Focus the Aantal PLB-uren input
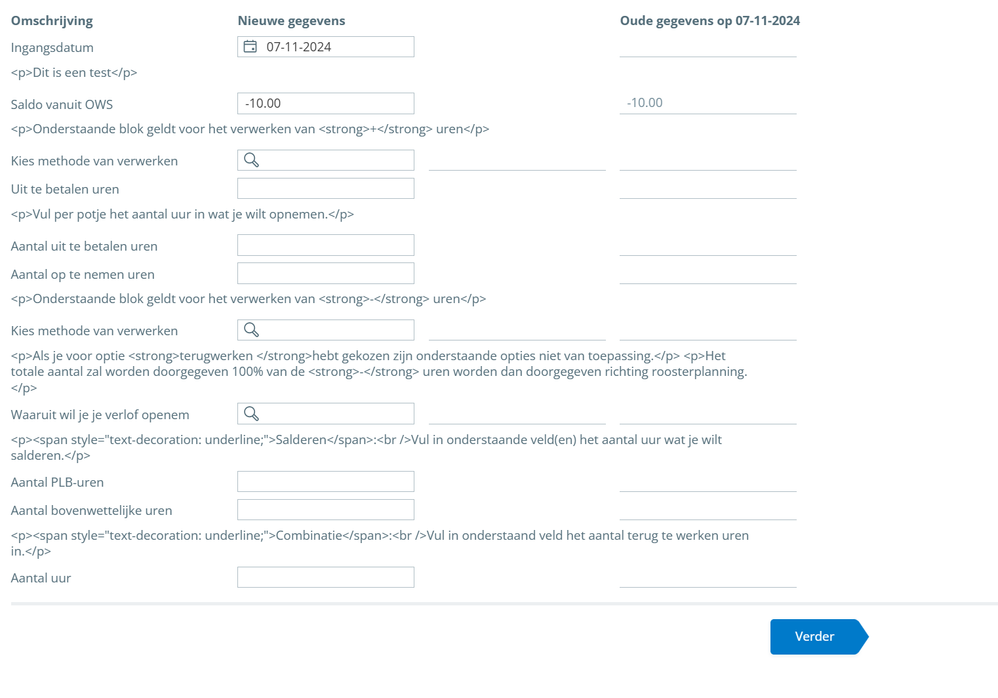The height and width of the screenshot is (698, 998). pos(326,482)
